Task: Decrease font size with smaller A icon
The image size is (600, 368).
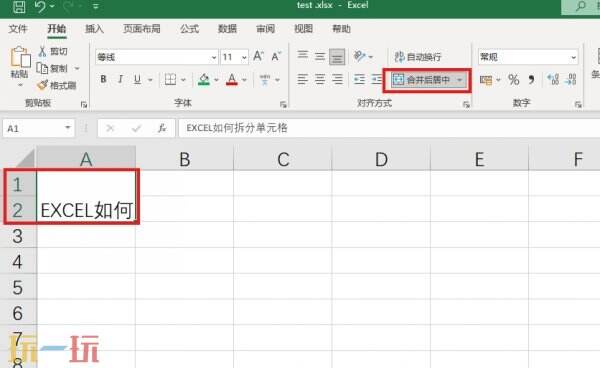Action: coord(276,57)
